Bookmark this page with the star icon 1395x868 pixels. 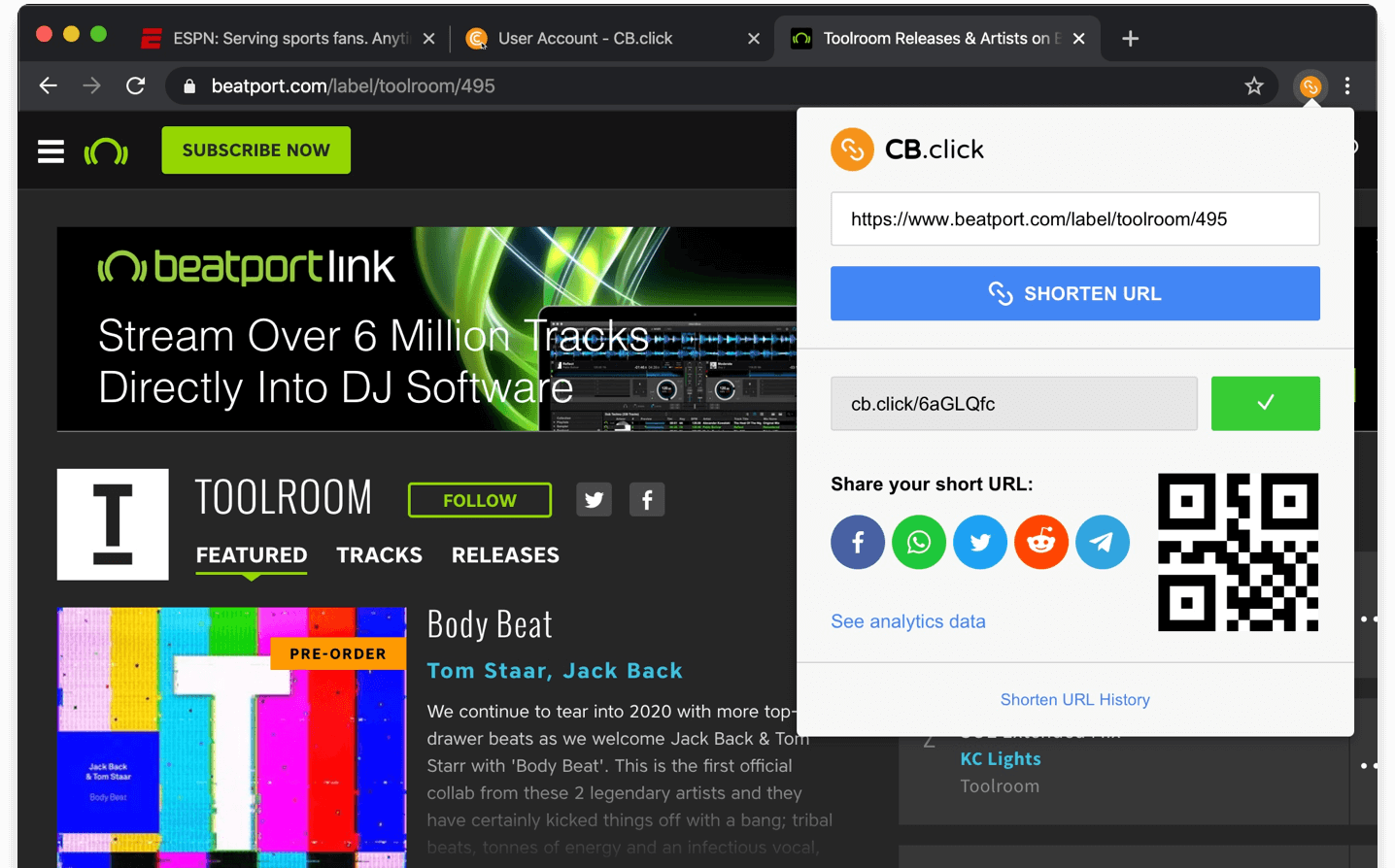pyautogui.click(x=1254, y=85)
